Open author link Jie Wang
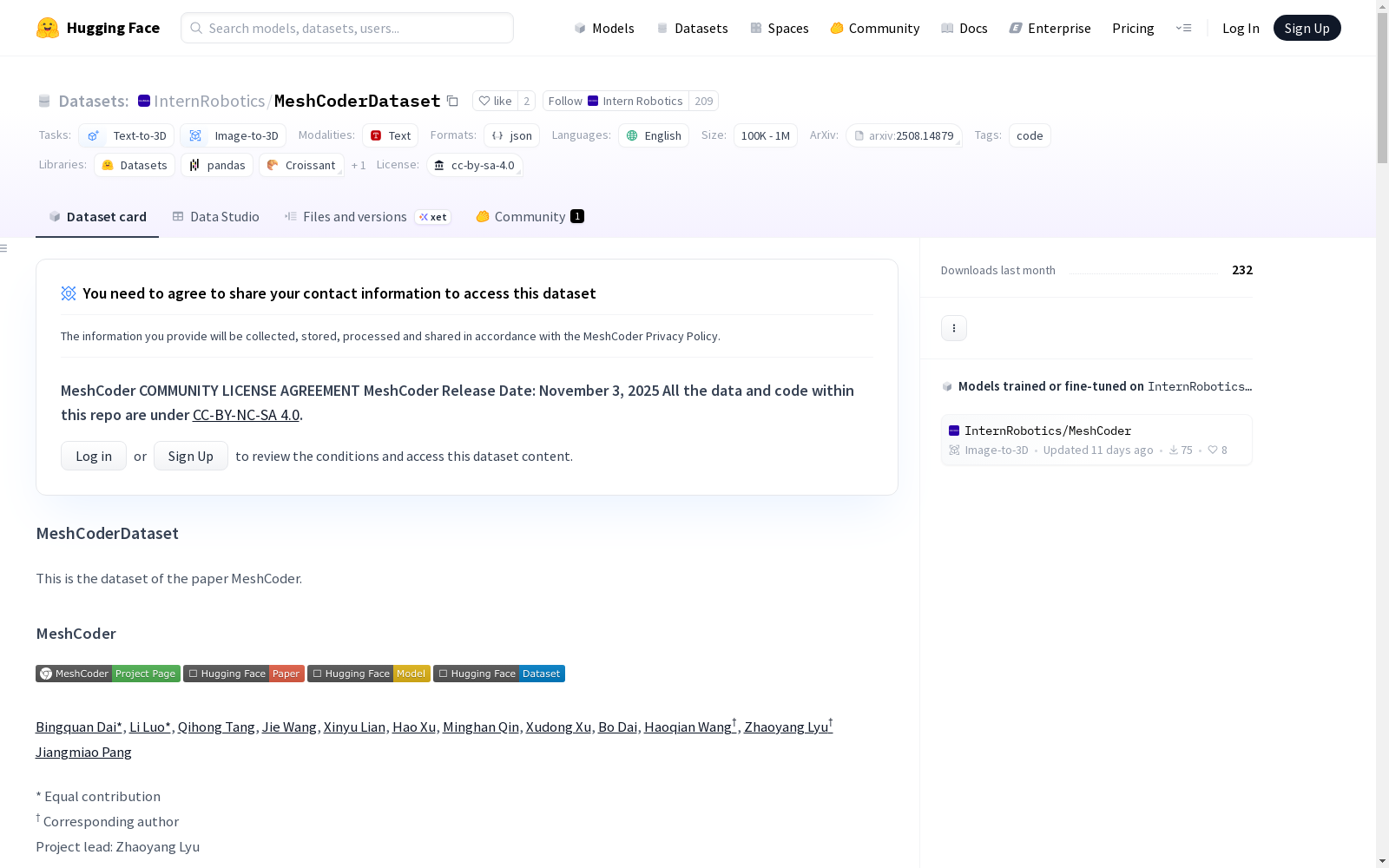This screenshot has height=868, width=1389. coord(289,727)
